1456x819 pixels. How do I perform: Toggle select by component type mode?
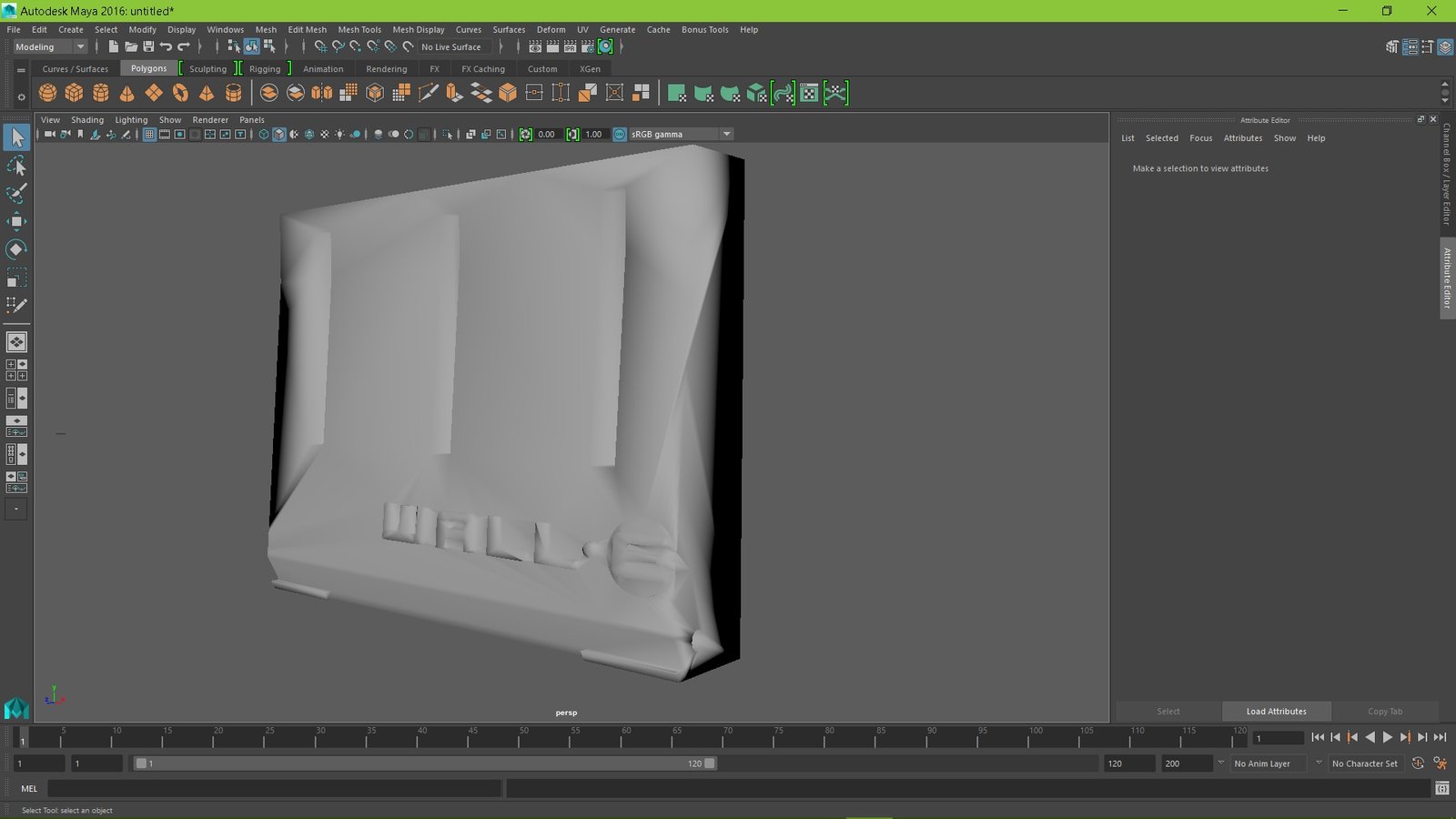pyautogui.click(x=269, y=46)
